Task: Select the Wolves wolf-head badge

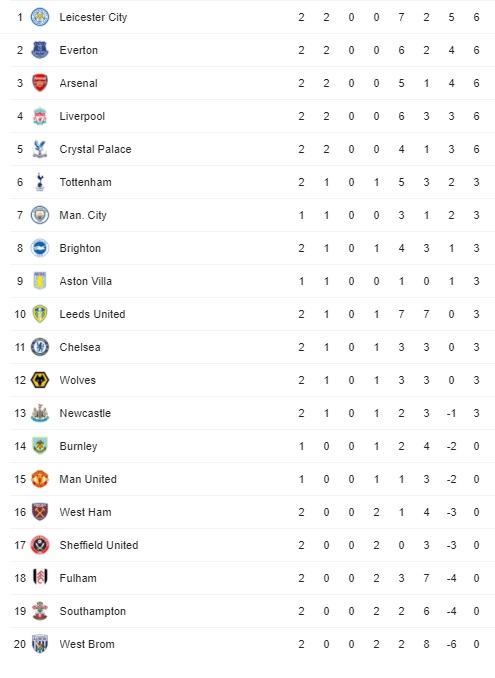Action: (40, 380)
